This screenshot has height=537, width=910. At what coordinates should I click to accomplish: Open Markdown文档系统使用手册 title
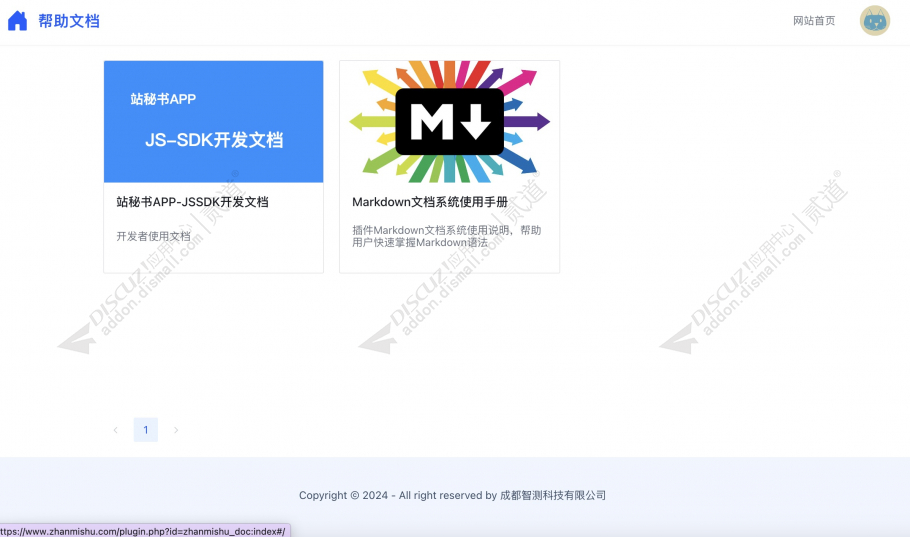(430, 202)
